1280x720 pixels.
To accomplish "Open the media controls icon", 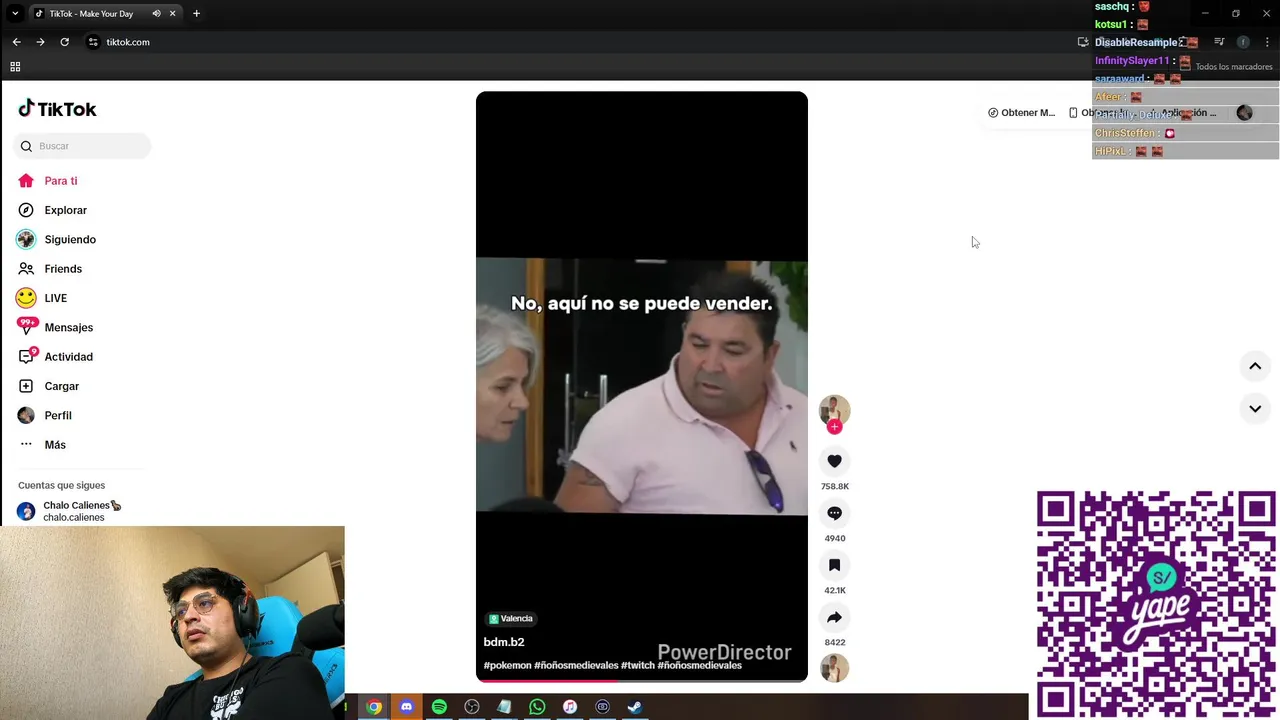I will click(1219, 42).
